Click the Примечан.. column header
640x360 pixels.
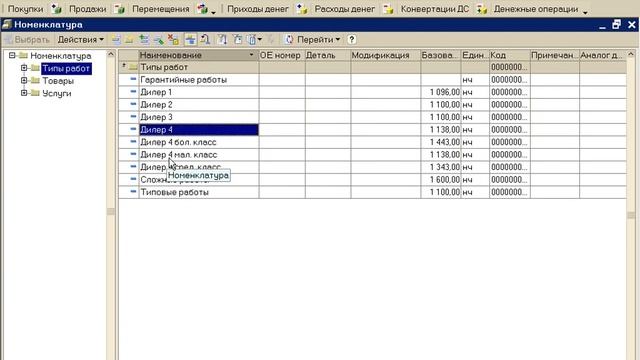pyautogui.click(x=554, y=55)
